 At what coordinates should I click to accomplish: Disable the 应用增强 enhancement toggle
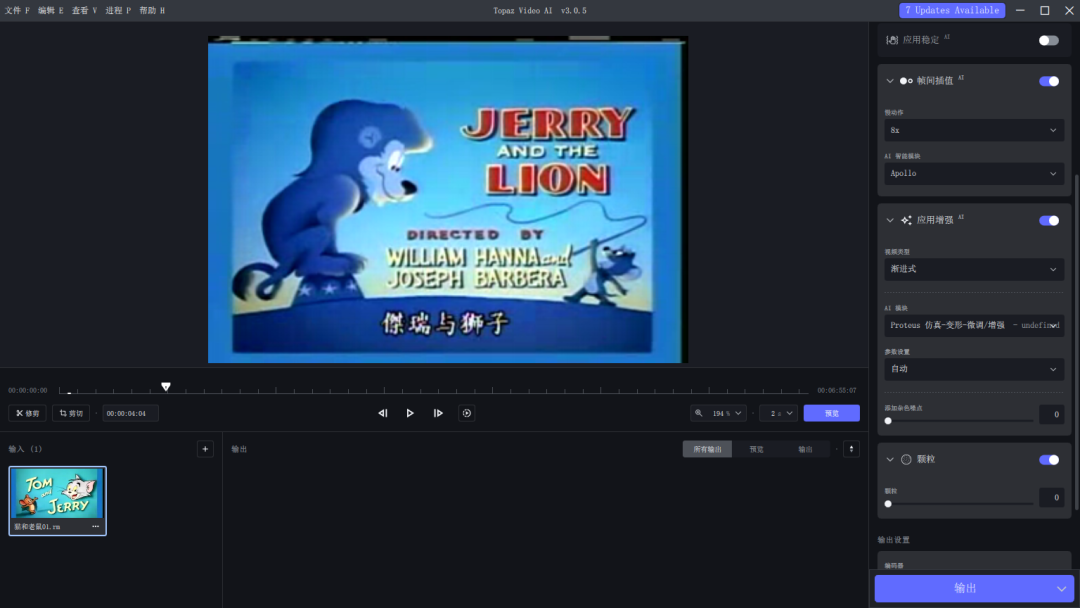click(x=1048, y=220)
